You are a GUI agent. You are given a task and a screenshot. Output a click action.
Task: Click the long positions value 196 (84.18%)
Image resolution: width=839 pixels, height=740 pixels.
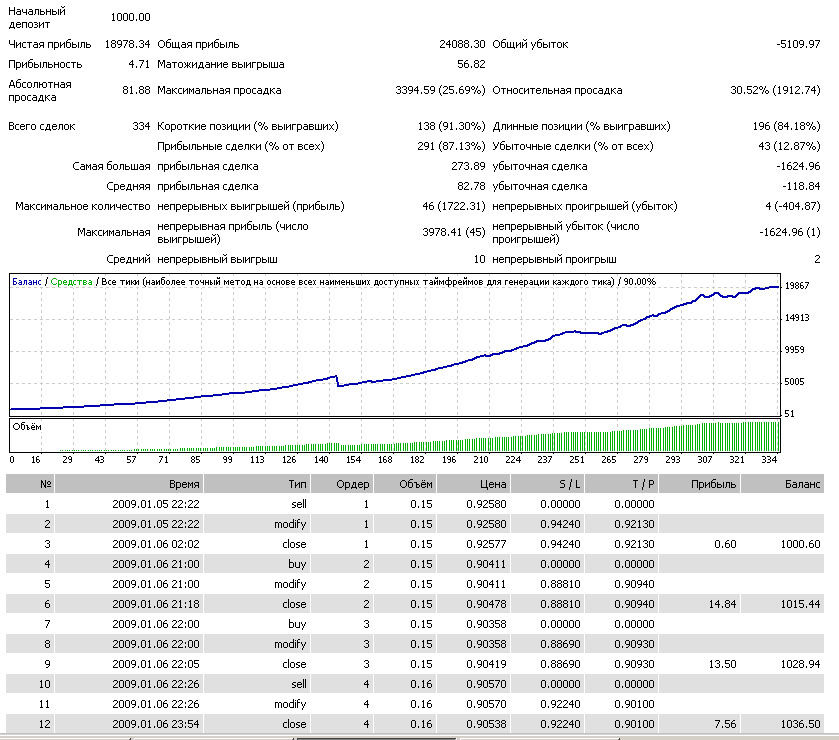click(786, 126)
